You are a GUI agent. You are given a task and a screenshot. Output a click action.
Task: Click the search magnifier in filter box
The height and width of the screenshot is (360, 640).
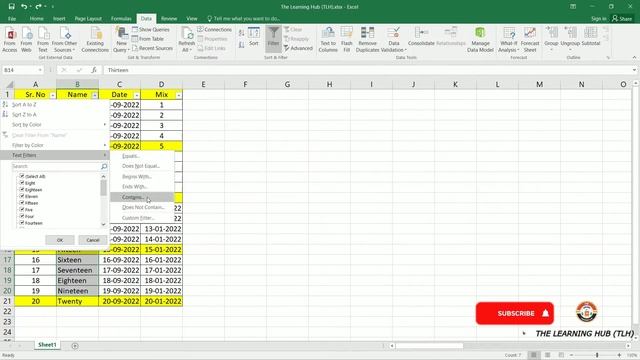pos(104,166)
